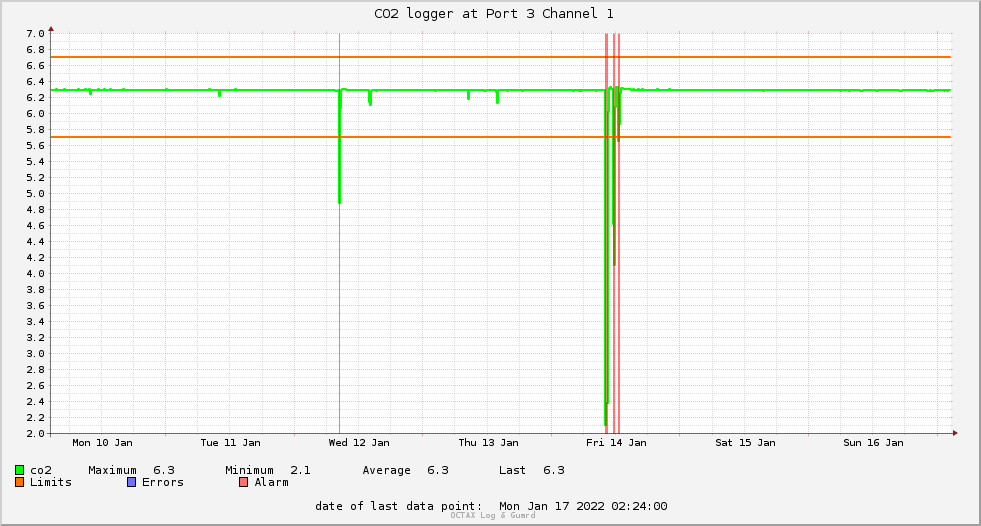Click the 'Errors' legend label
This screenshot has width=981, height=526.
coord(163,482)
